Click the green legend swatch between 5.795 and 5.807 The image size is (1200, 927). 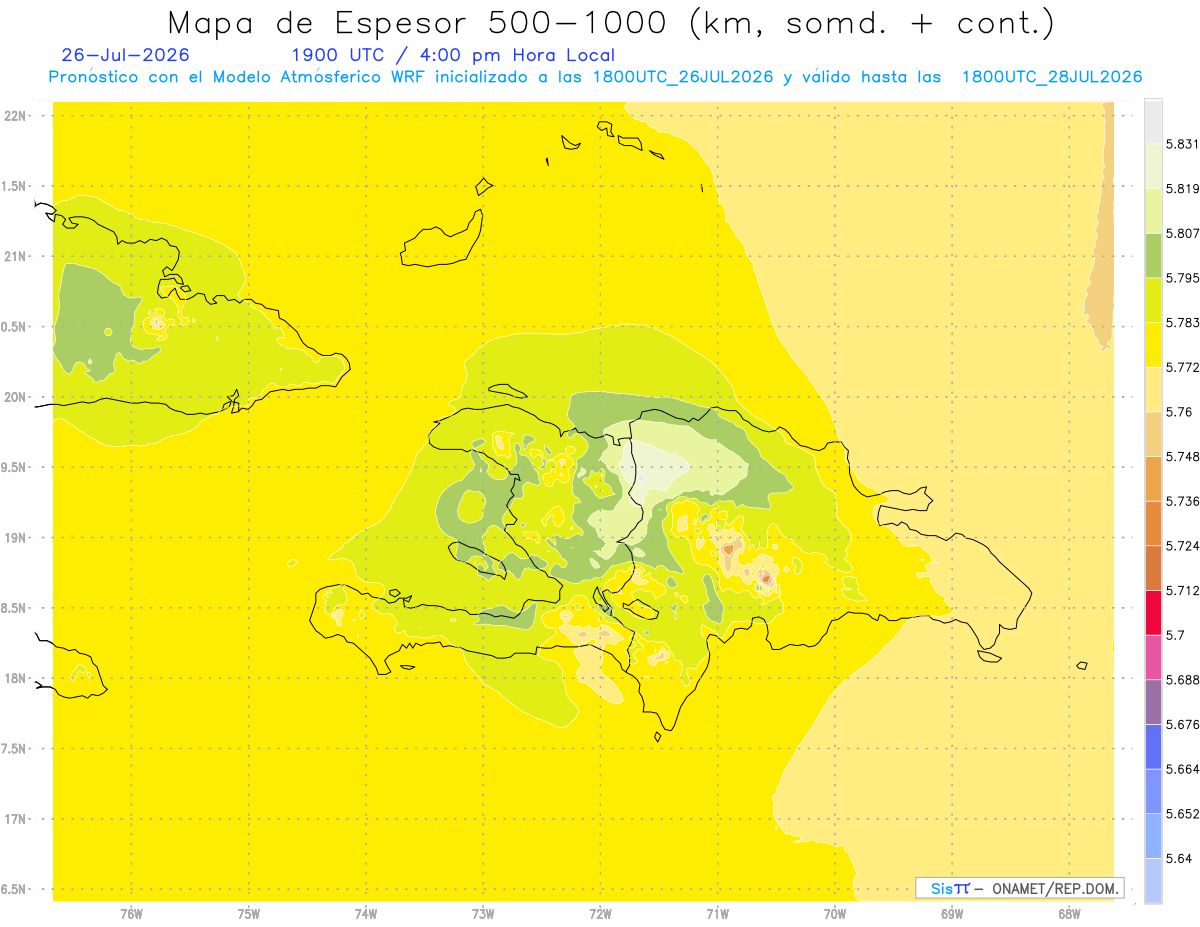point(1153,255)
